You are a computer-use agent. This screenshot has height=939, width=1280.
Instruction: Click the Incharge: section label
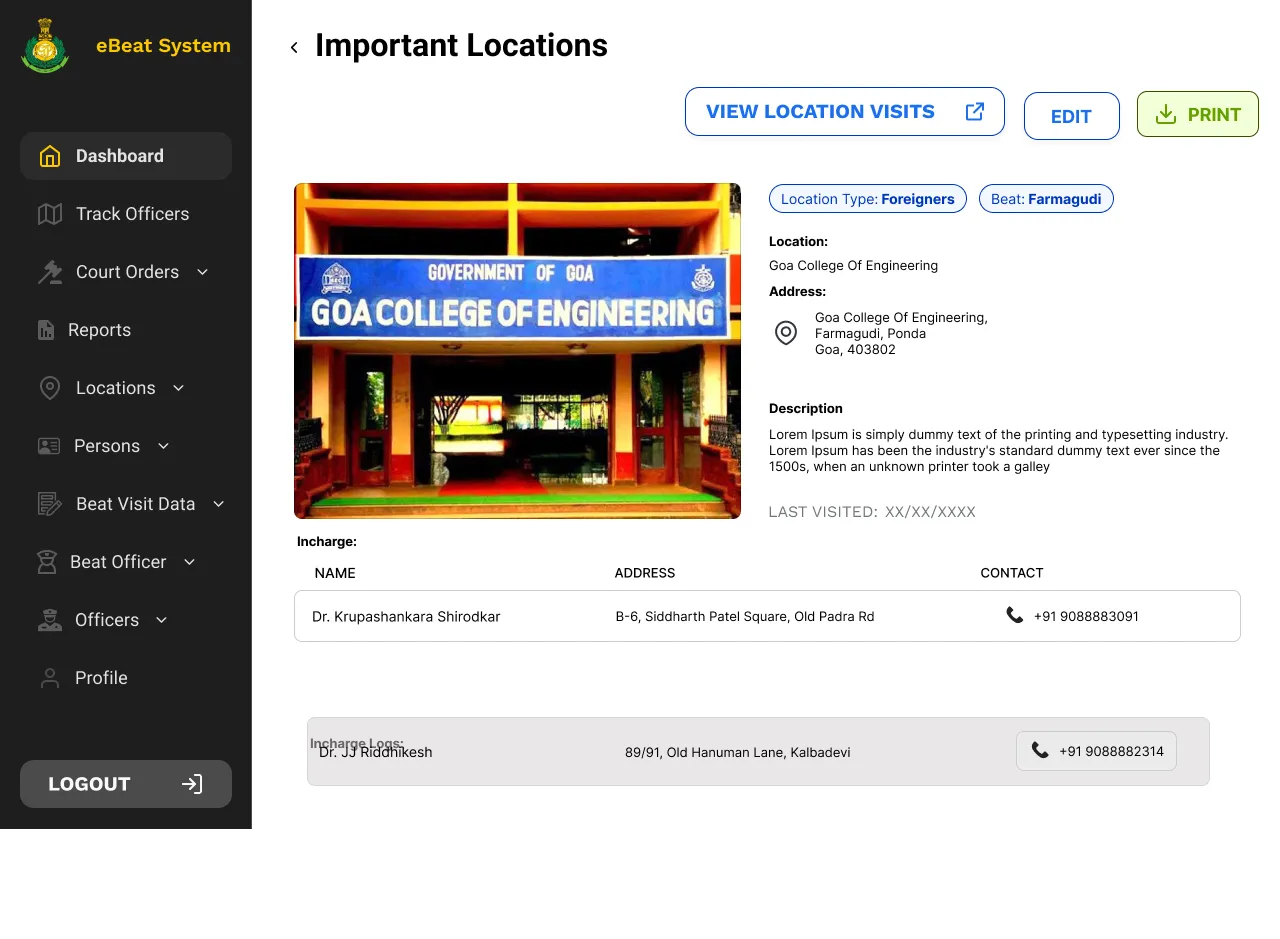pyautogui.click(x=327, y=541)
